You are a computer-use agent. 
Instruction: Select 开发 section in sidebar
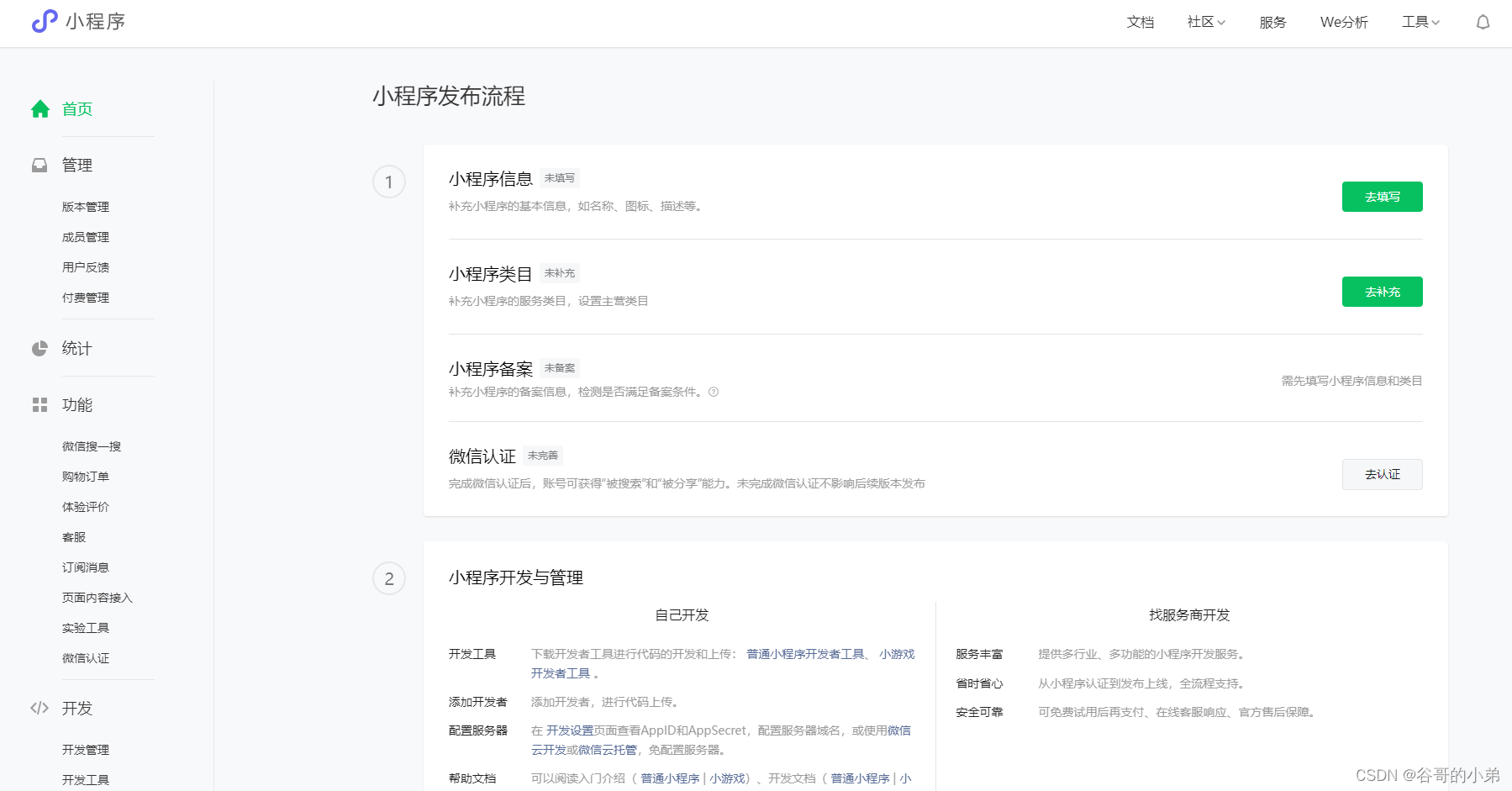77,708
